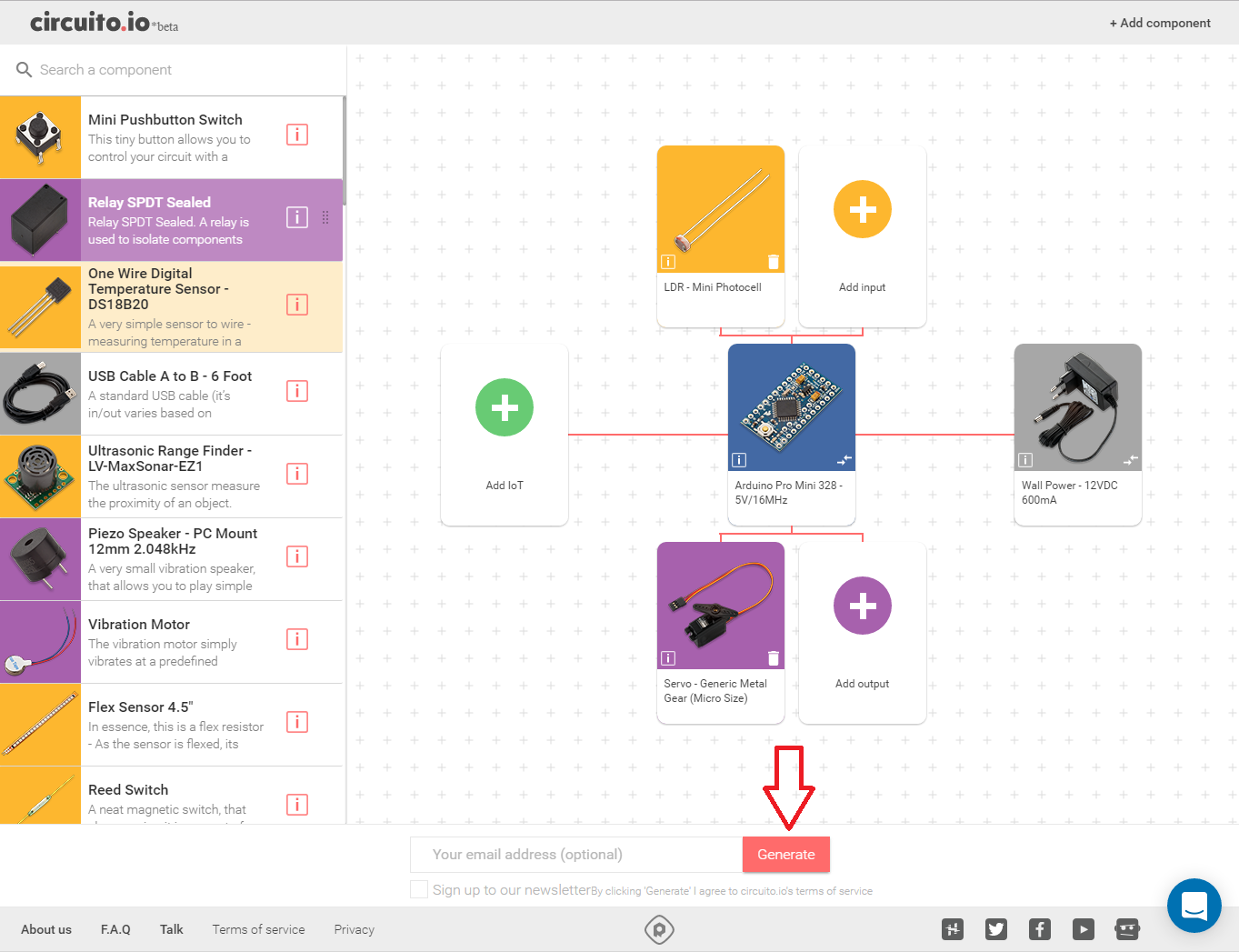Focus the email address field
The image size is (1239, 952).
tap(576, 855)
